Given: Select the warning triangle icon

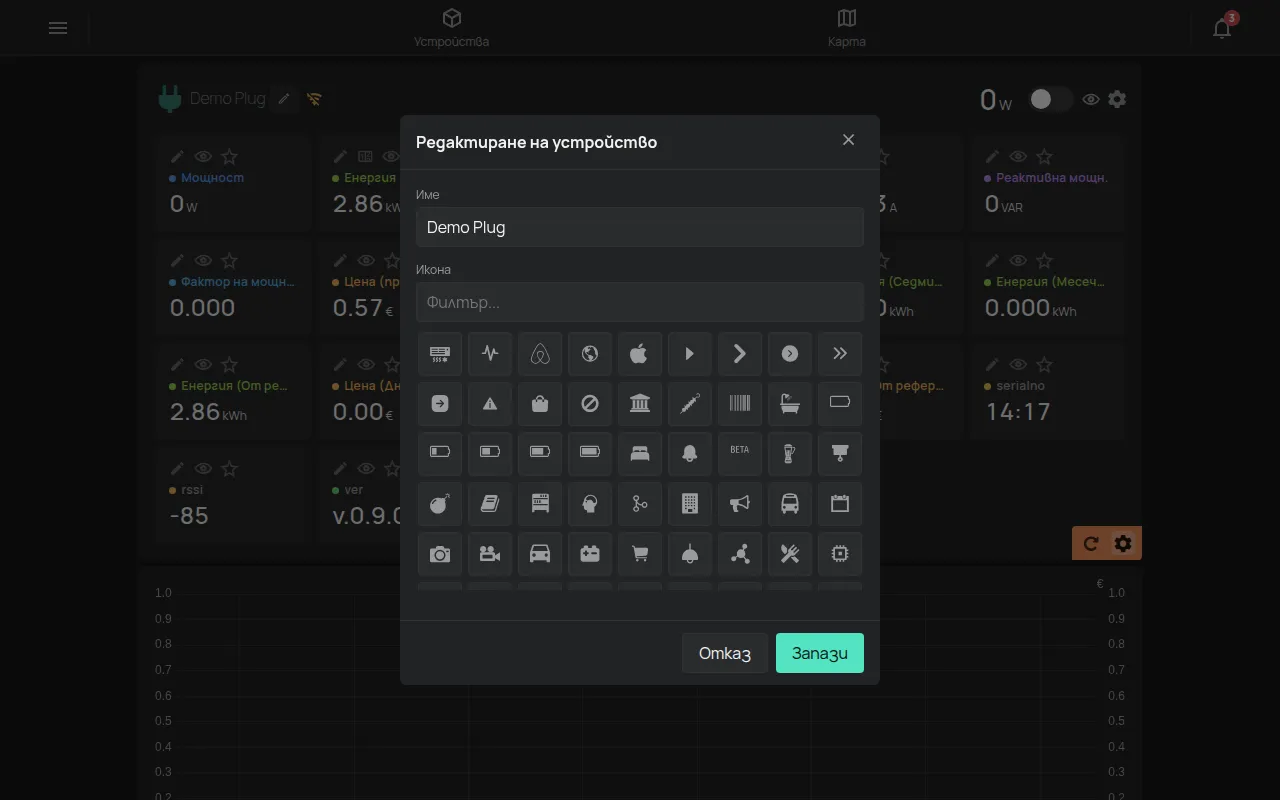Looking at the screenshot, I should (490, 403).
